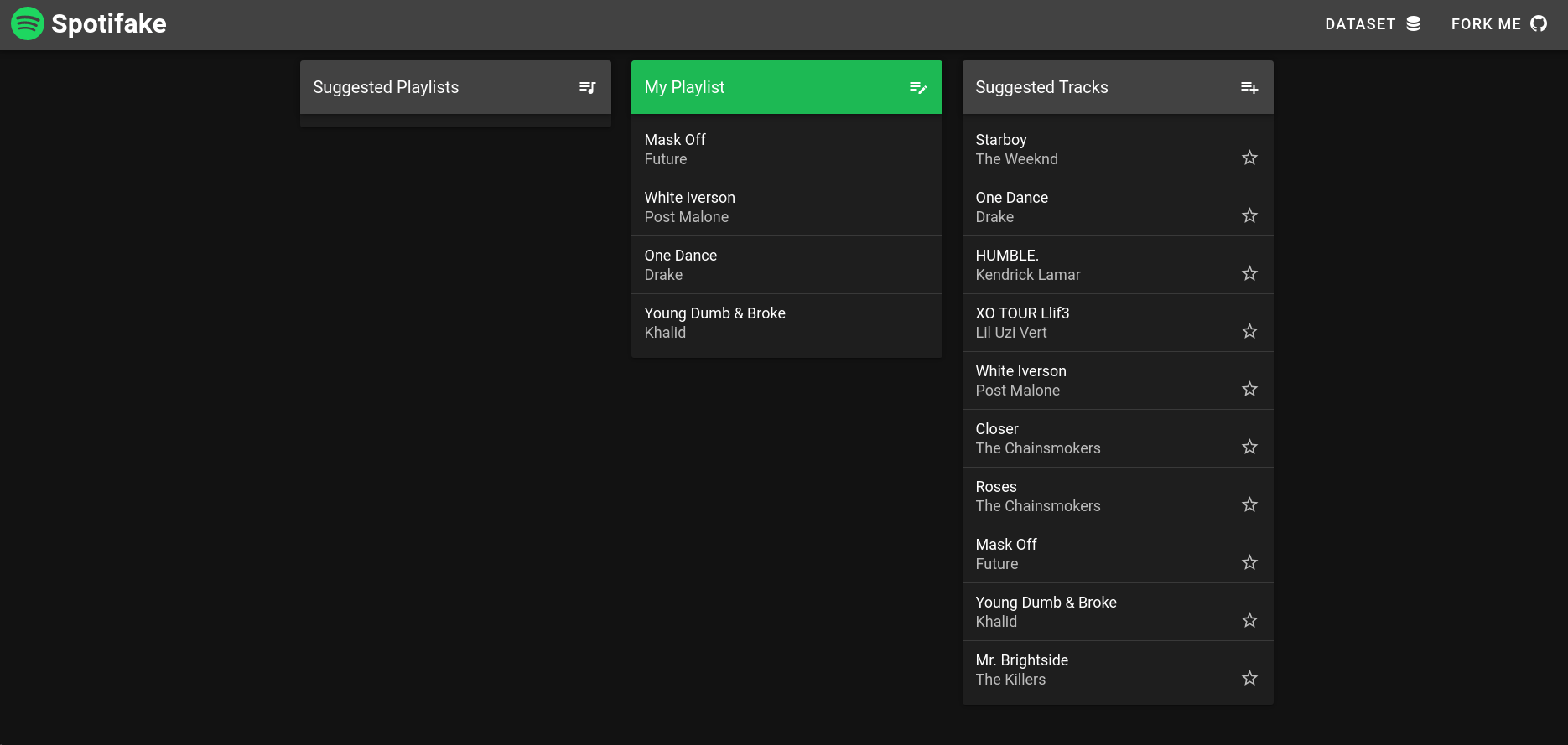Click the Suggested Playlists header title

coord(386,87)
